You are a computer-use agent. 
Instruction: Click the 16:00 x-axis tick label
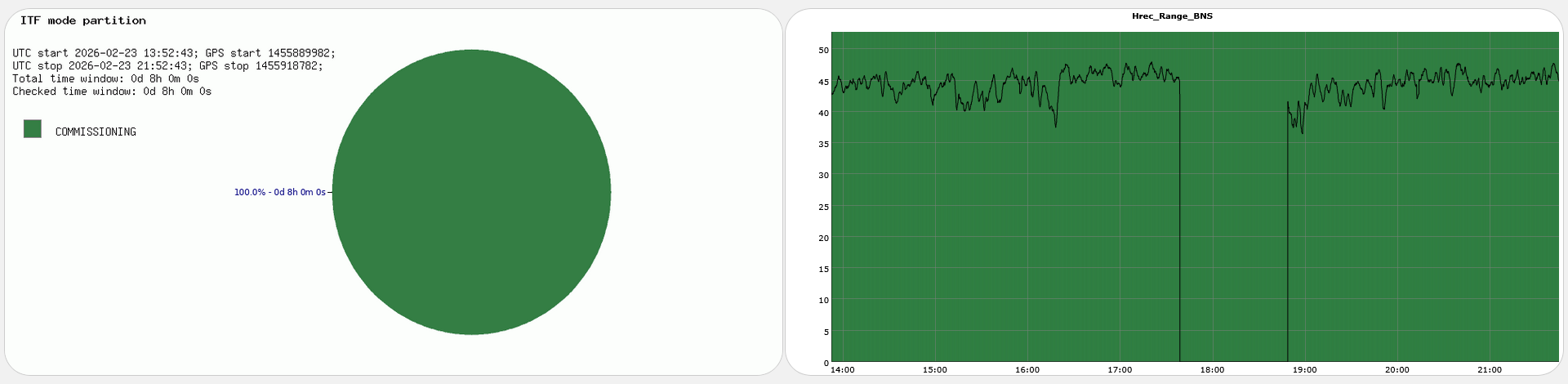tap(1027, 370)
